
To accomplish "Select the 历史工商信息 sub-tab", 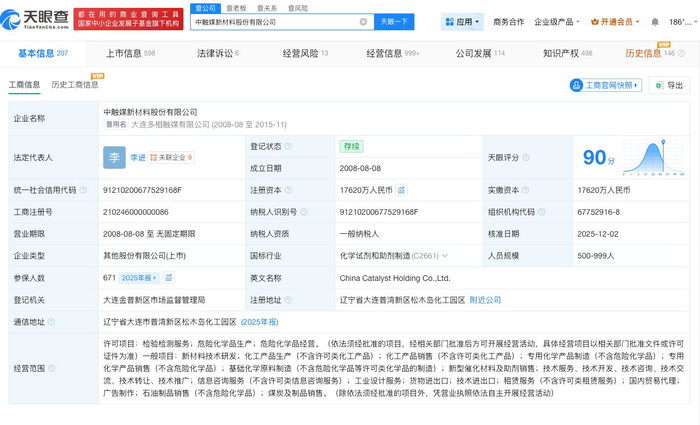I will tap(75, 85).
